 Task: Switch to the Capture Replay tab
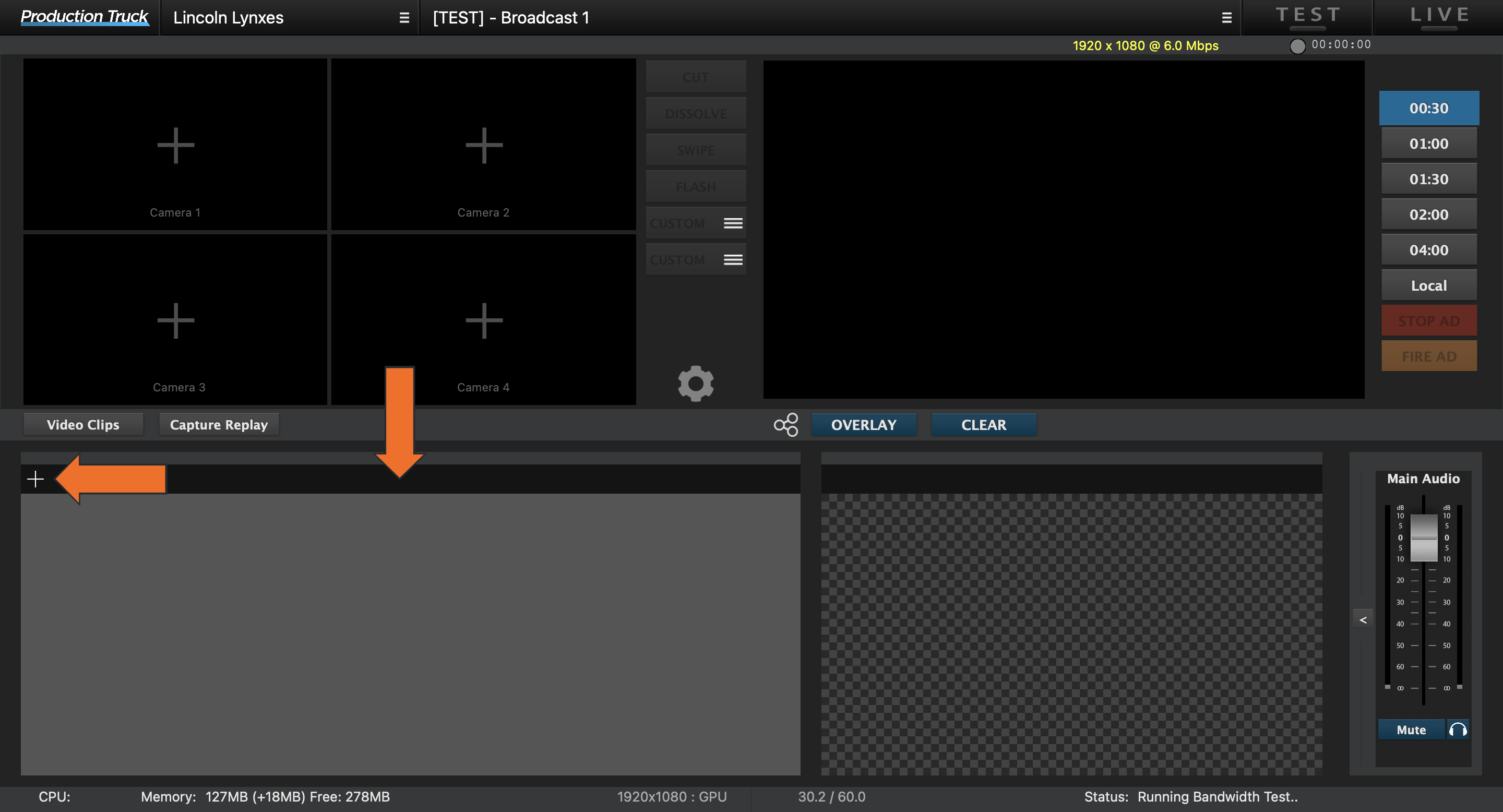218,424
